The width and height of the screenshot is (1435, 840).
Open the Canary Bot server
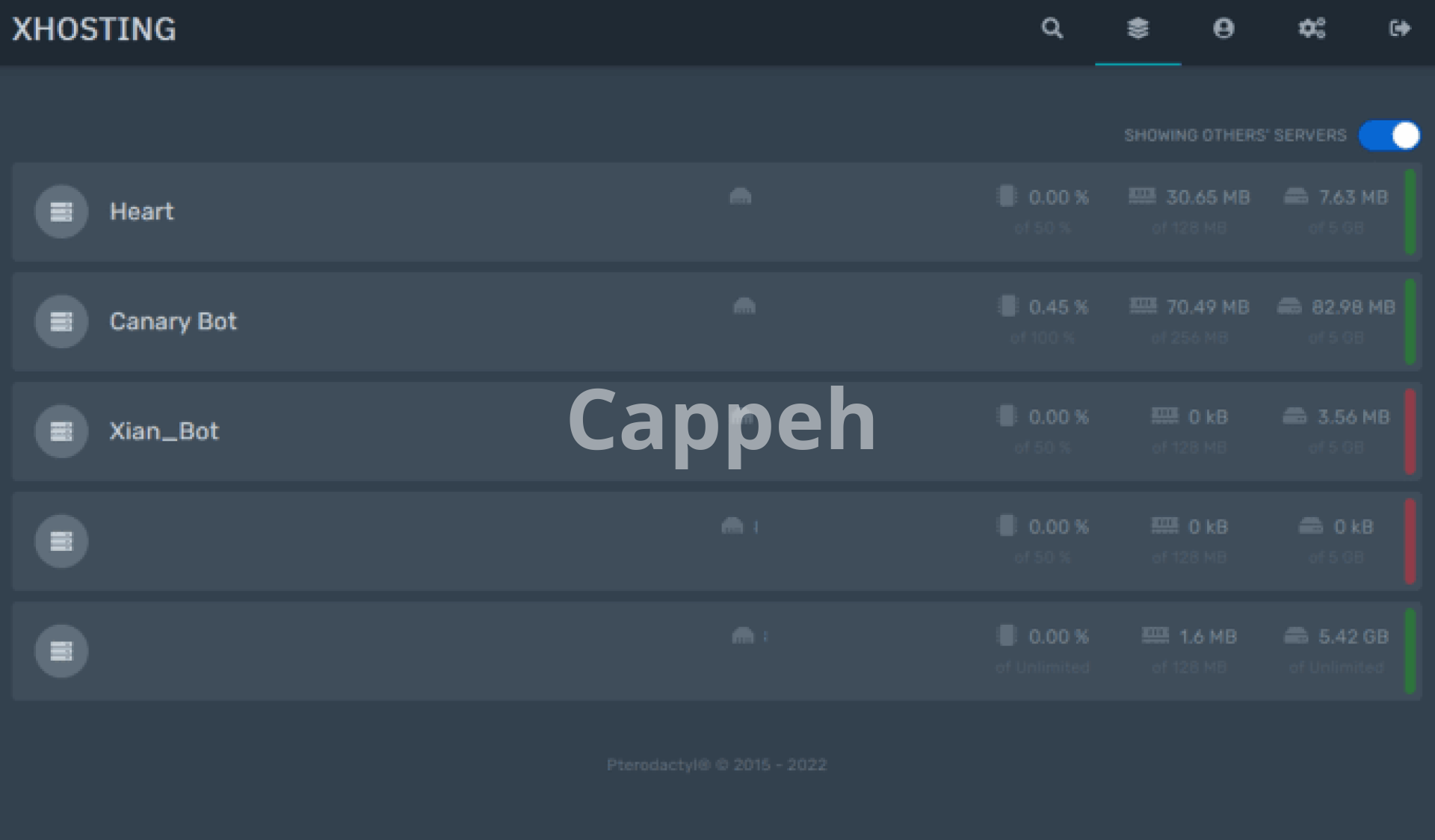click(x=173, y=321)
